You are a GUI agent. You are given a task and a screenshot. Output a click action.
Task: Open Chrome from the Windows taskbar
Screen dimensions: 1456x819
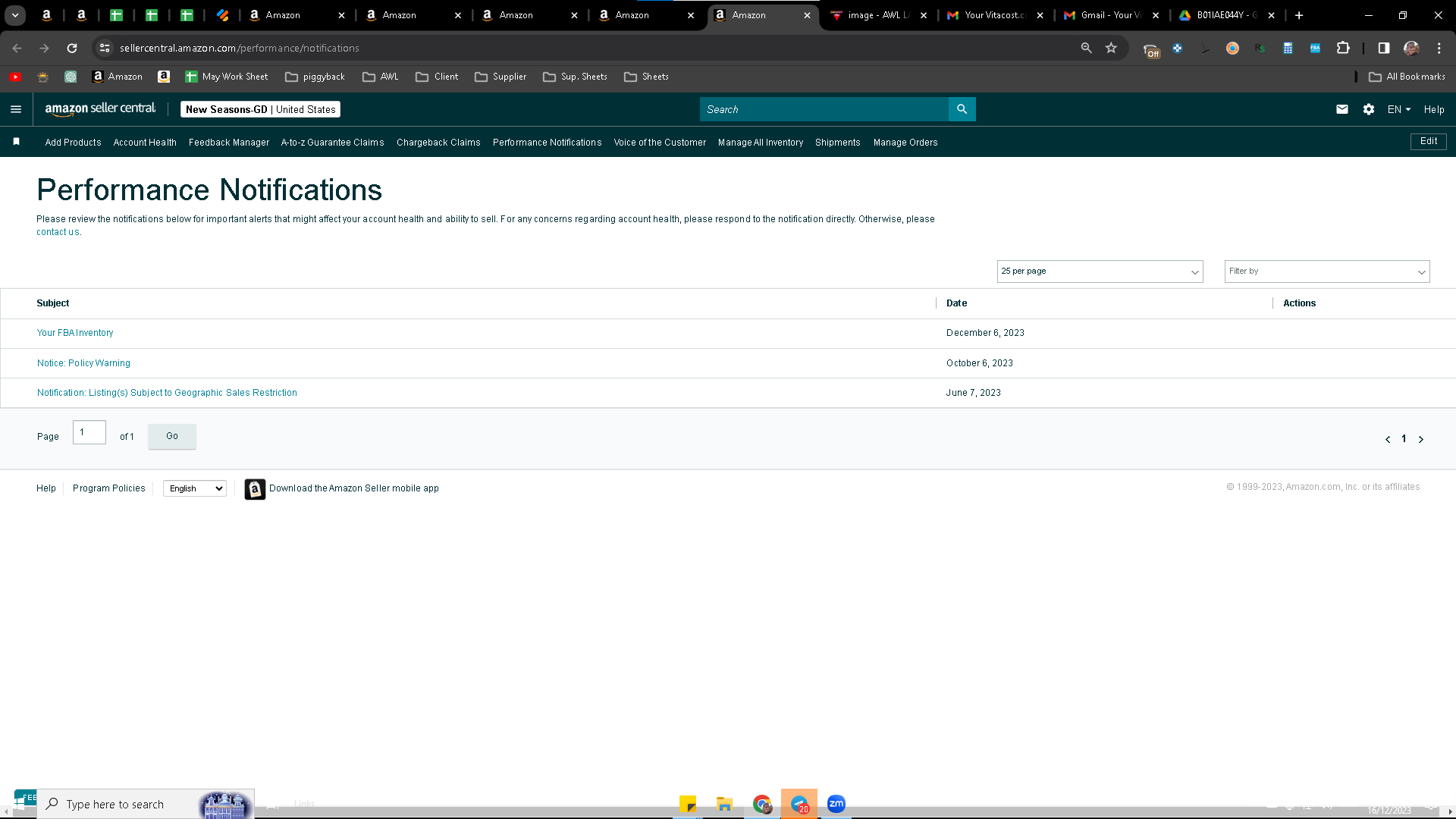pos(762,804)
